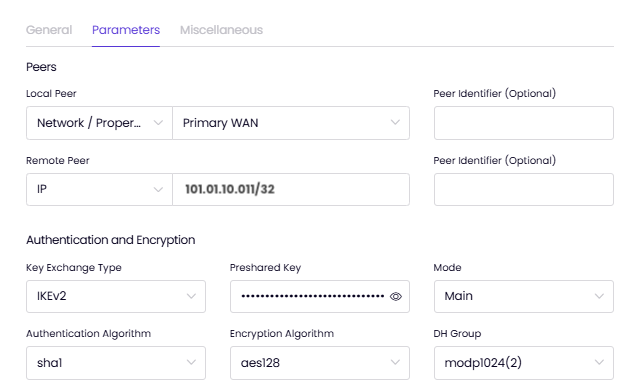Click chevron arrow of Mode Main dropdown
This screenshot has height=392, width=637.
[x=599, y=296]
